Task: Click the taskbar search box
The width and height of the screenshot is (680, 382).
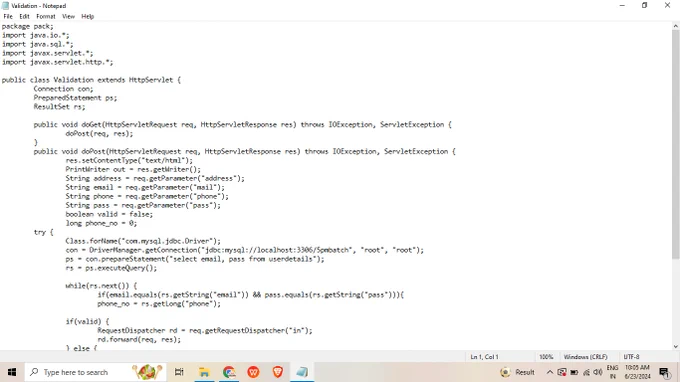Action: 95,372
